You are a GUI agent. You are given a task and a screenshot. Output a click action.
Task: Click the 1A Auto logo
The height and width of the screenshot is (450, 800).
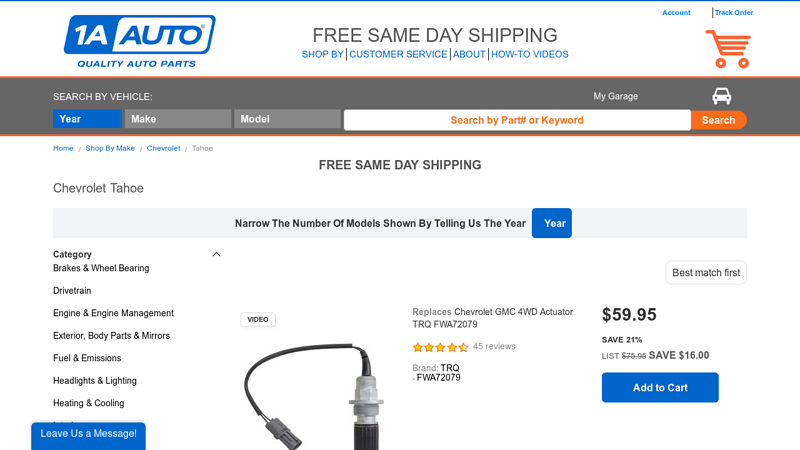click(x=139, y=41)
